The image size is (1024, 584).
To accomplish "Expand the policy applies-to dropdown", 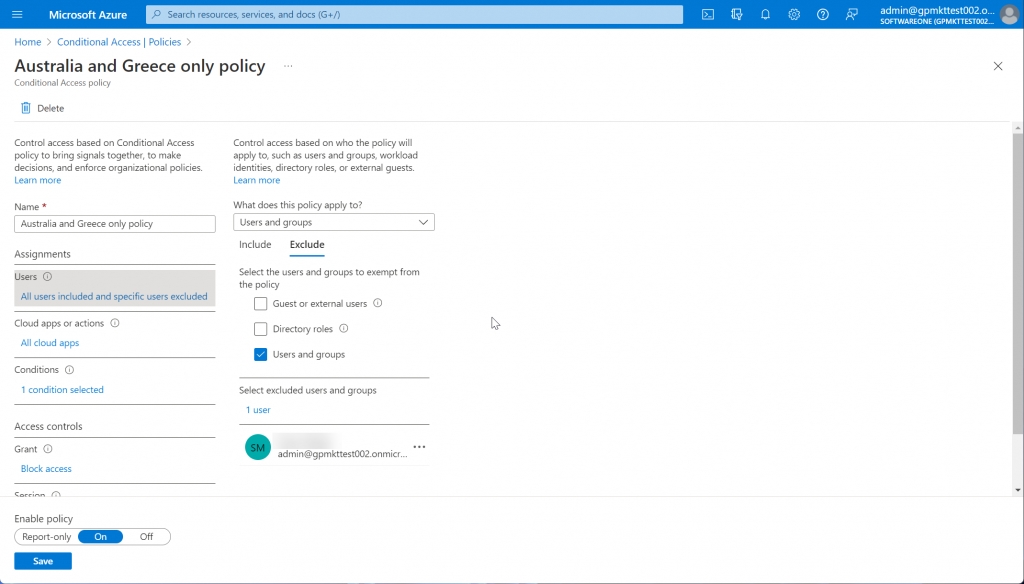I will [334, 222].
